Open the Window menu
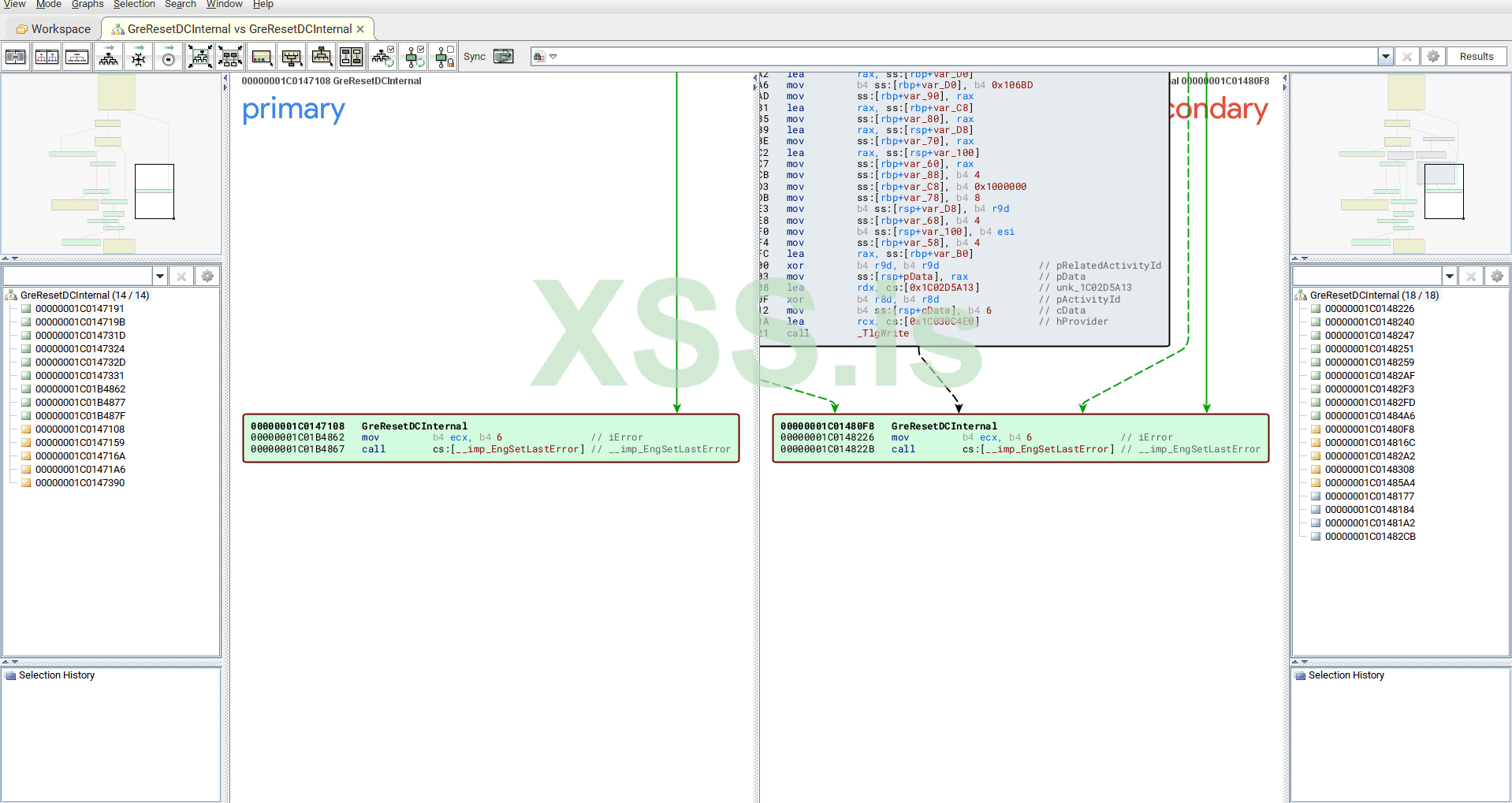The width and height of the screenshot is (1512, 803). pos(225,5)
